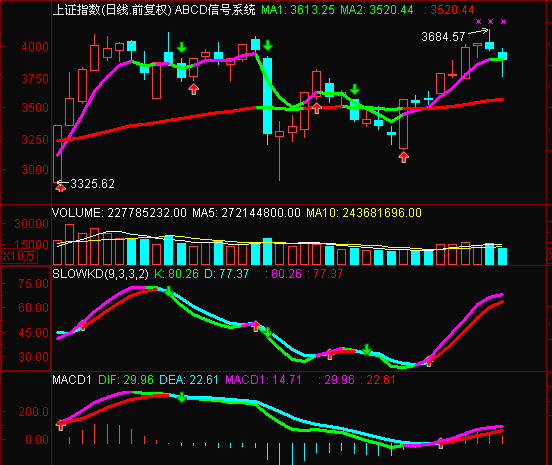This screenshot has height=465, width=552.
Task: Click the green down arrow on the SLOWKD peak
Action: [x=169, y=291]
